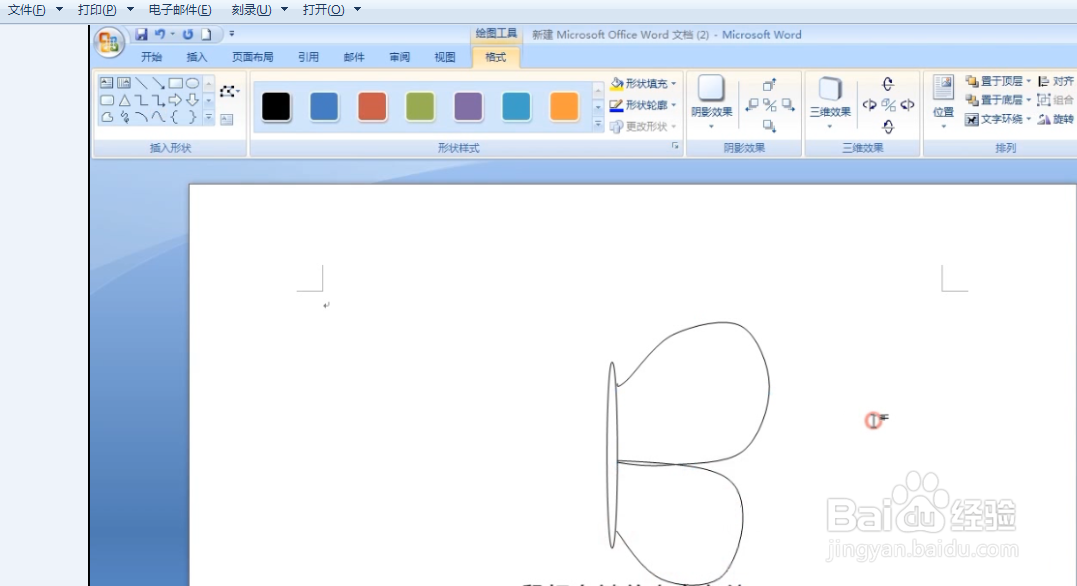
Task: Tilt 3-D shape left
Action: (870, 105)
